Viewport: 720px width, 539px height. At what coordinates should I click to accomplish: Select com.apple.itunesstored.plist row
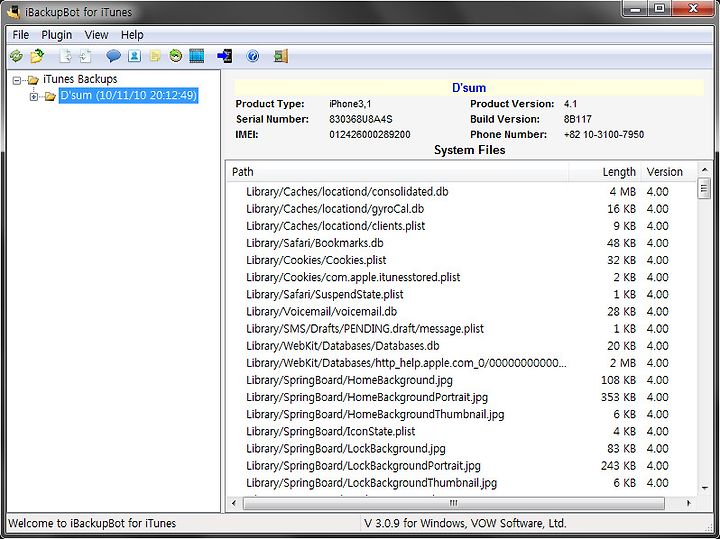pos(461,277)
